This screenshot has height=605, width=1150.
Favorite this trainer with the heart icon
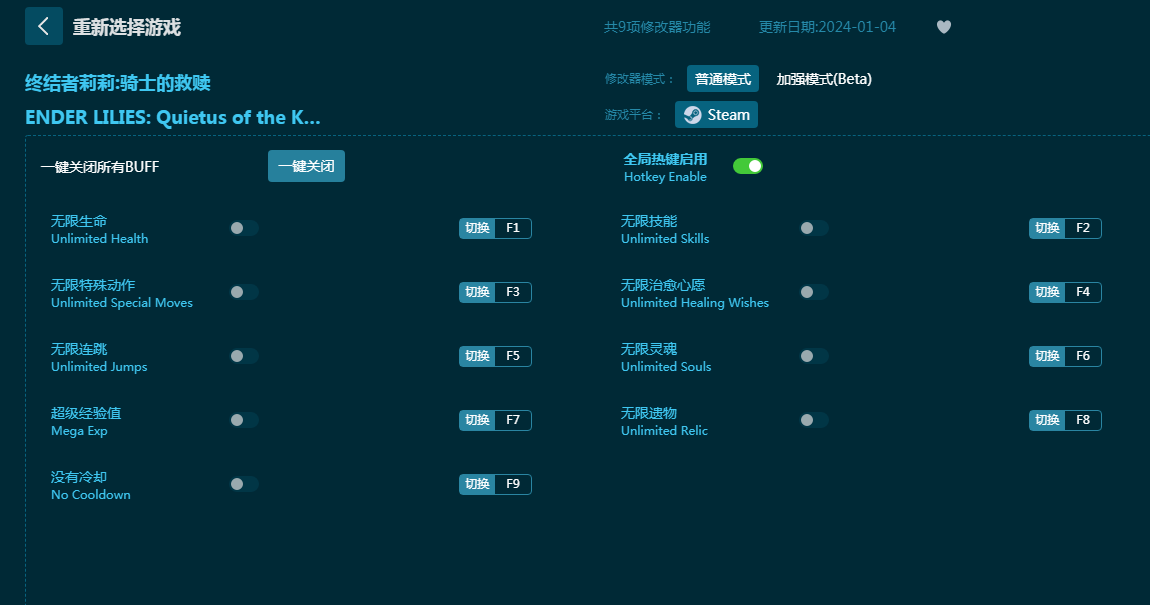(x=944, y=27)
